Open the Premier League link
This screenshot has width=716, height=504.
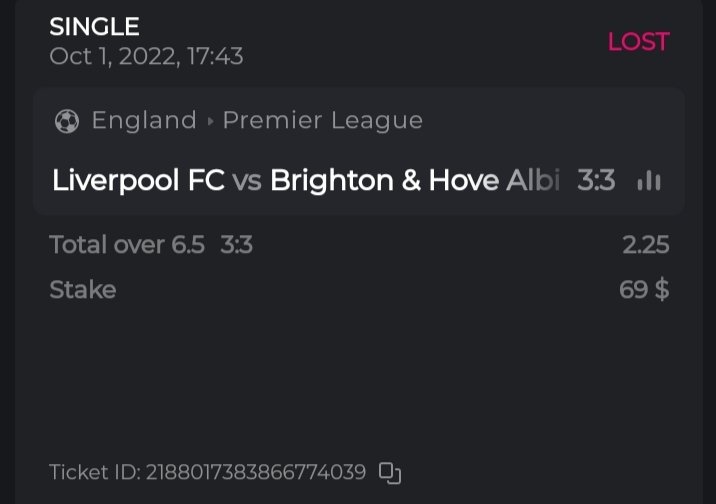click(322, 121)
